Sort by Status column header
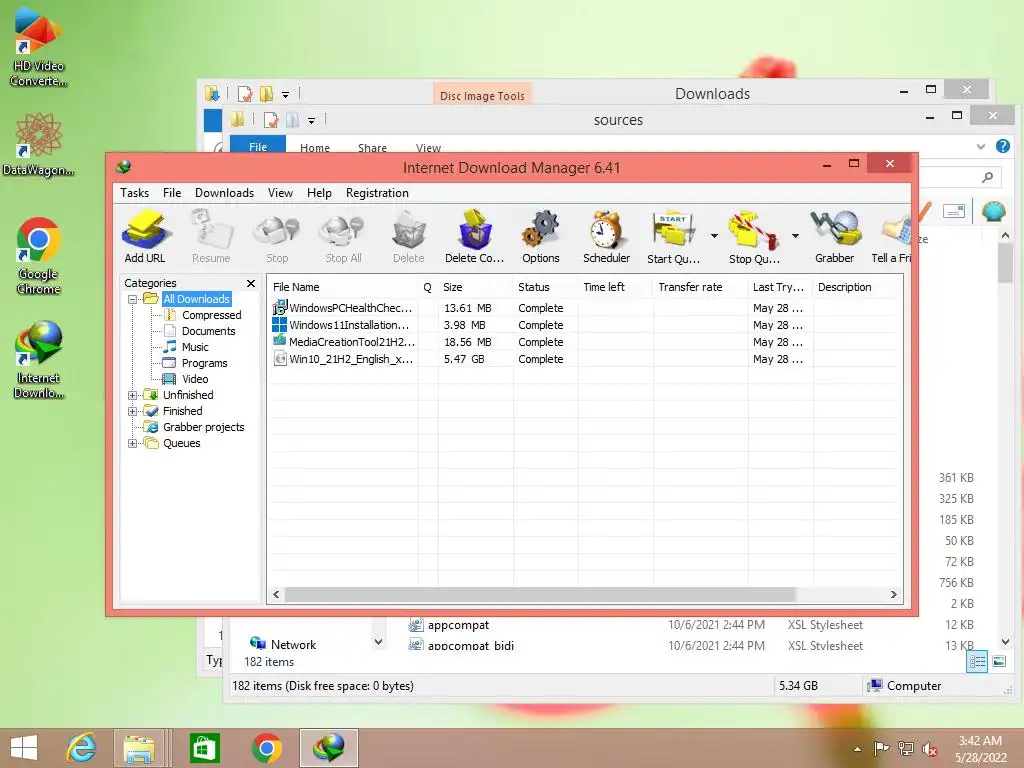The width and height of the screenshot is (1024, 768). coord(545,287)
